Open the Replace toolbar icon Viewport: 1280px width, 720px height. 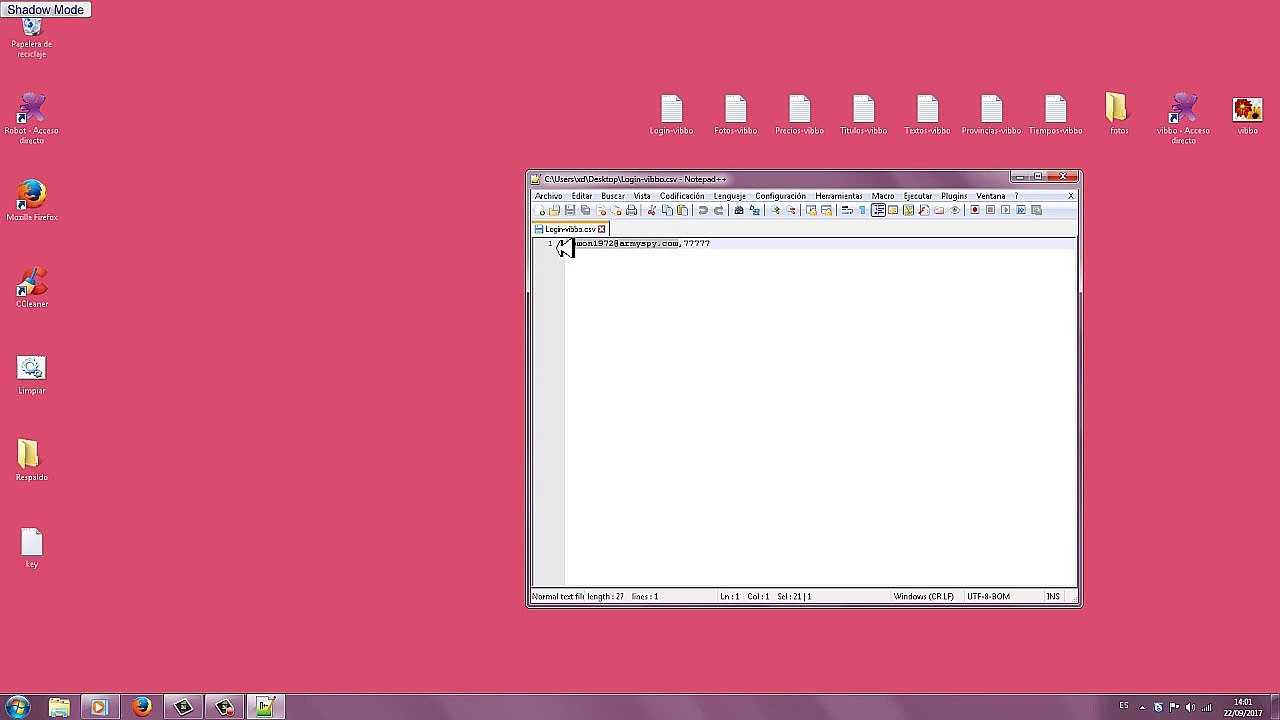754,210
